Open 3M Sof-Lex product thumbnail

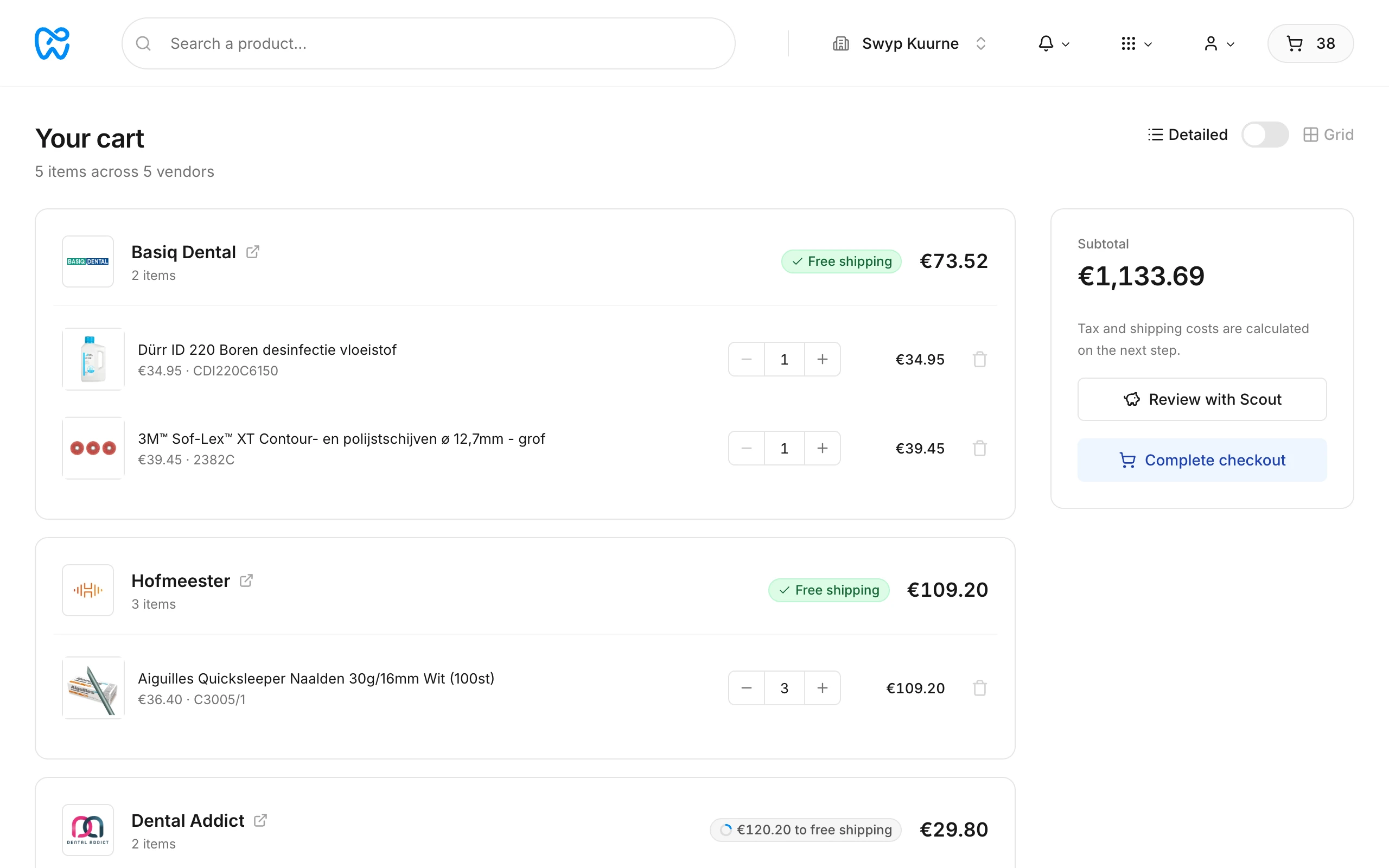[93, 448]
